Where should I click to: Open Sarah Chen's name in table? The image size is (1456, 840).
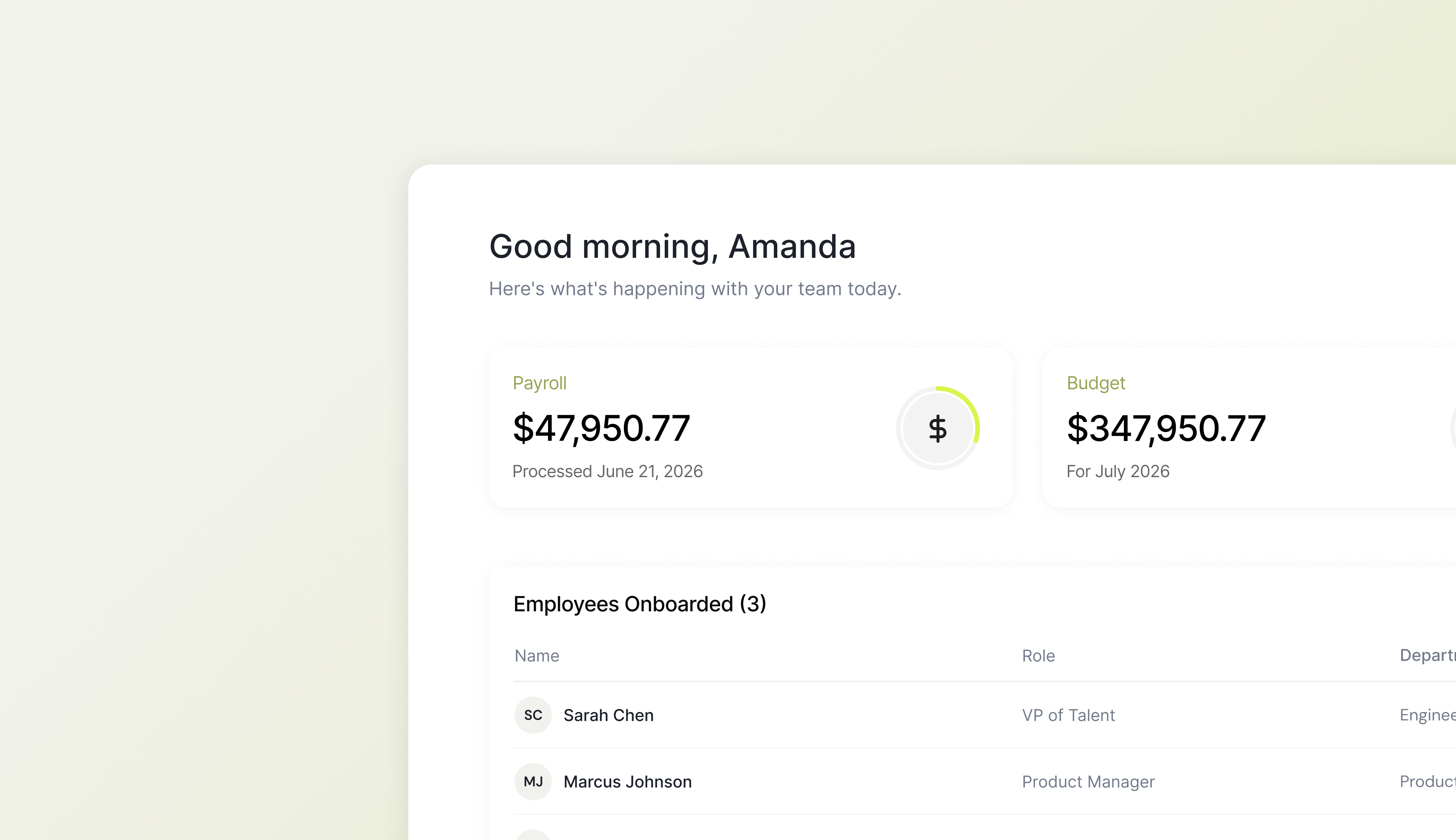pos(609,715)
